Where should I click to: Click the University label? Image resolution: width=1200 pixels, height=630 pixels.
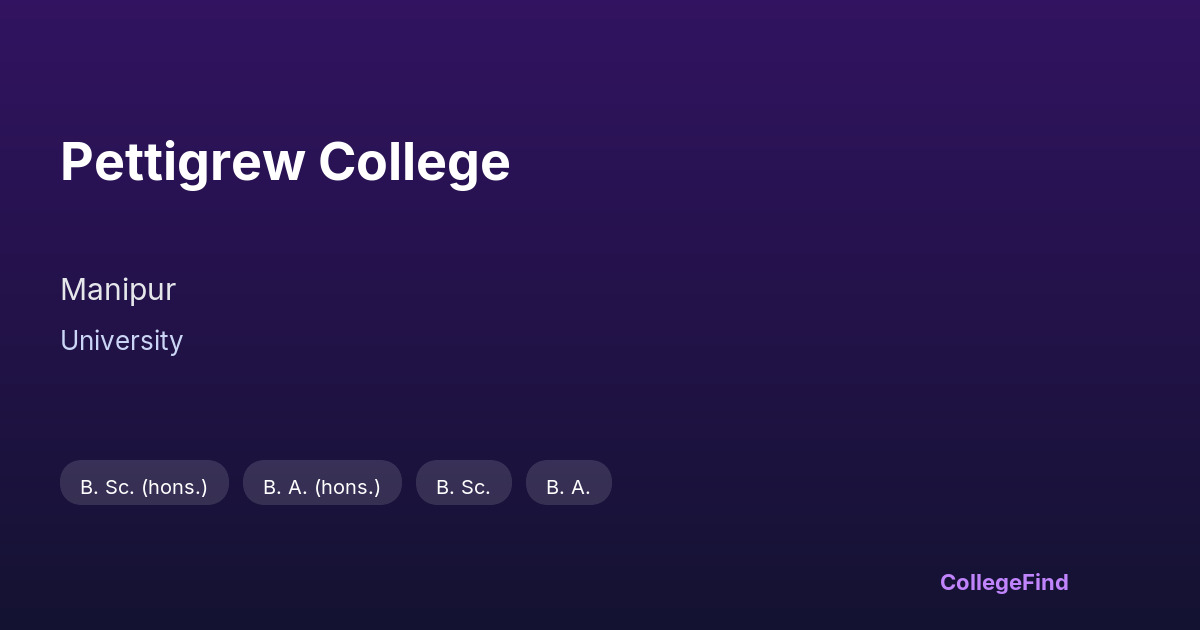pos(121,341)
